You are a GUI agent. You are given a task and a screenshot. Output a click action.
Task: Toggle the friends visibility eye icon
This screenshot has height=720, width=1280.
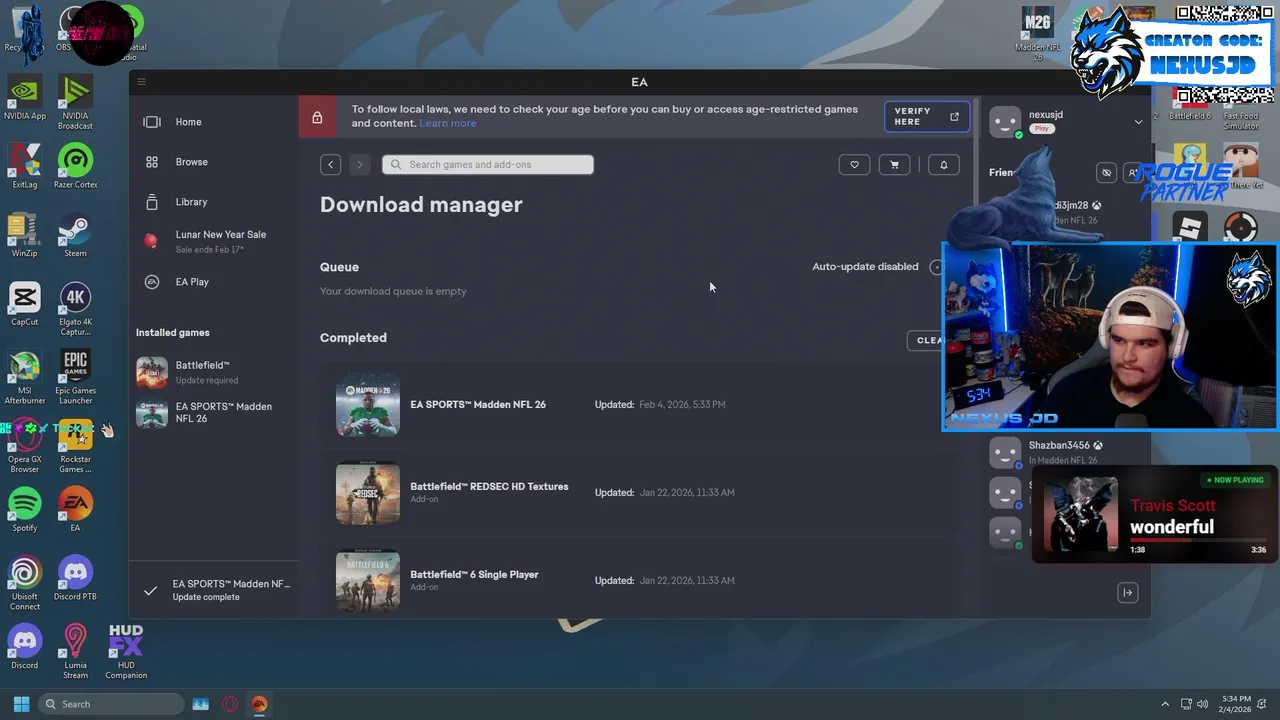coord(1106,173)
